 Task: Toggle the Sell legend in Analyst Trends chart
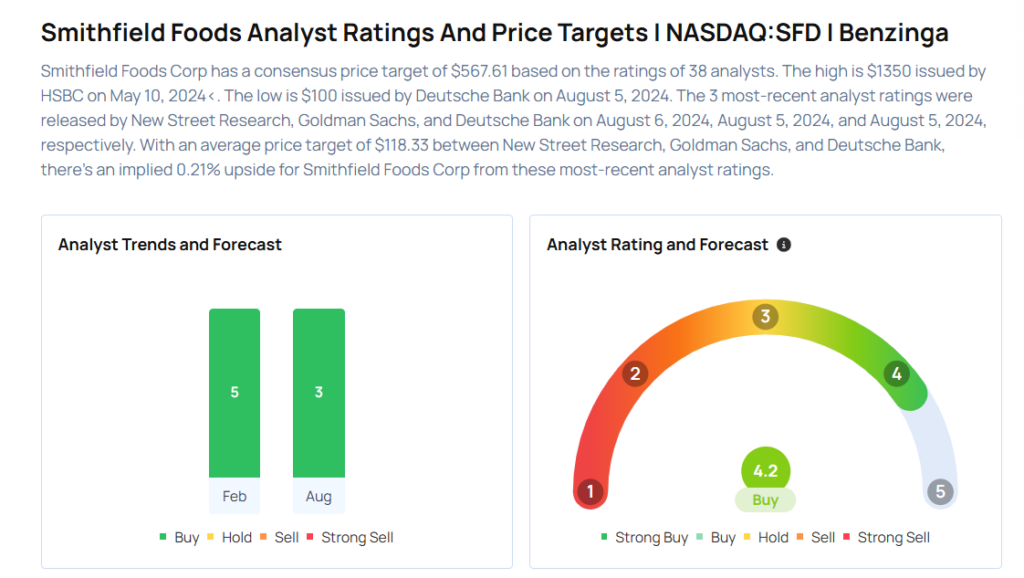tap(279, 537)
